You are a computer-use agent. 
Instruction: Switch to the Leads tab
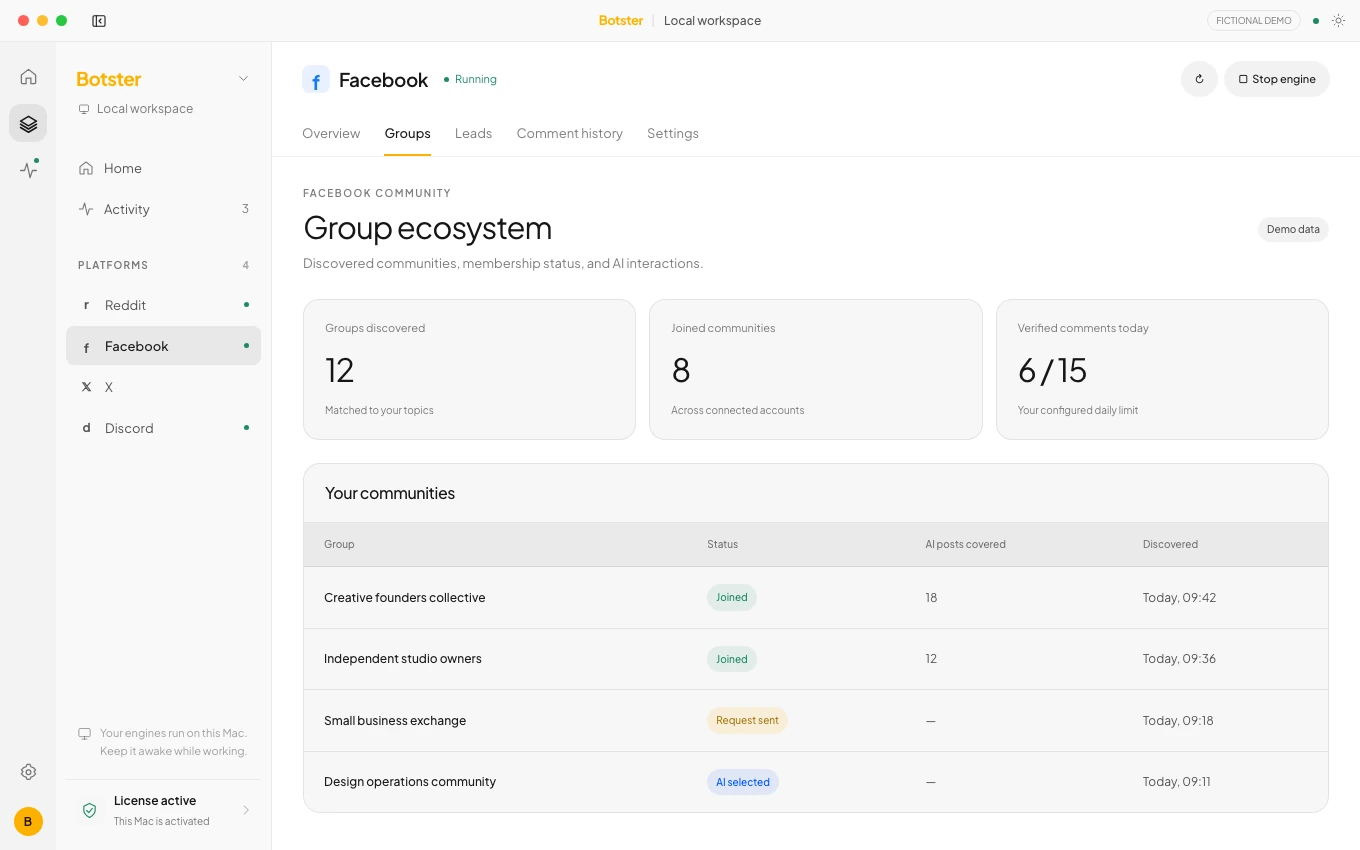pos(473,133)
